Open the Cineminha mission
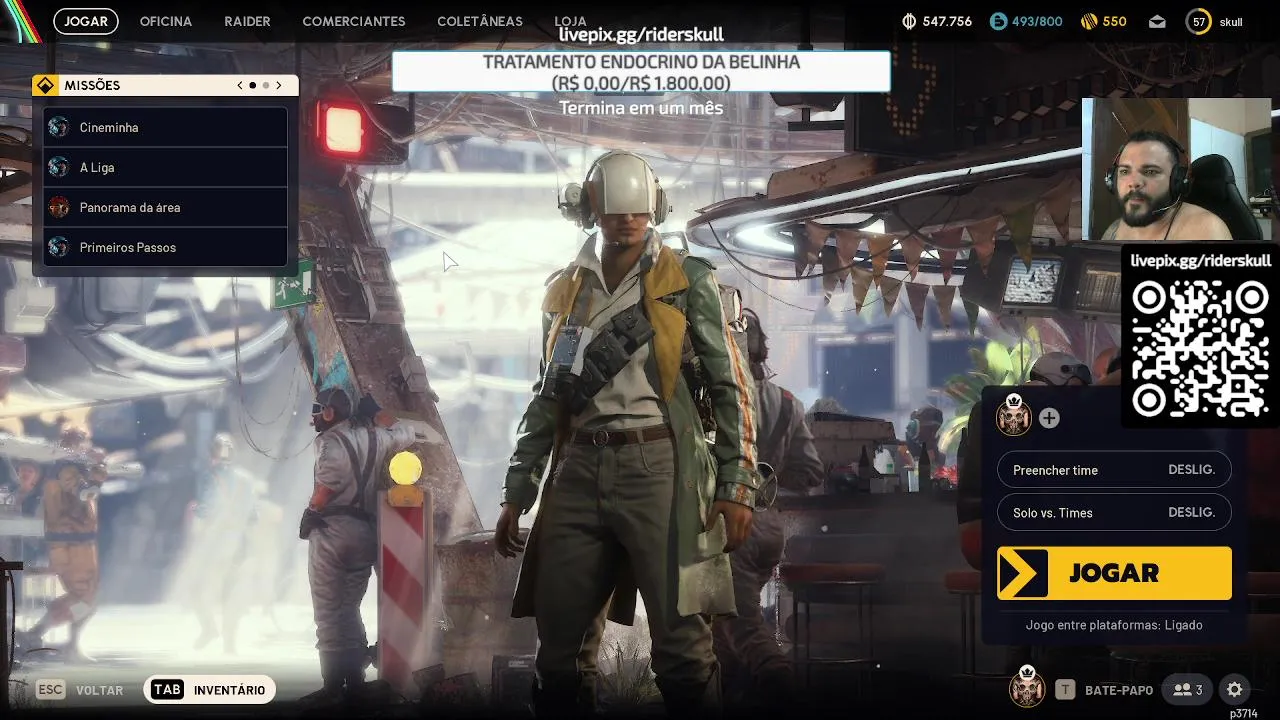 (x=166, y=127)
